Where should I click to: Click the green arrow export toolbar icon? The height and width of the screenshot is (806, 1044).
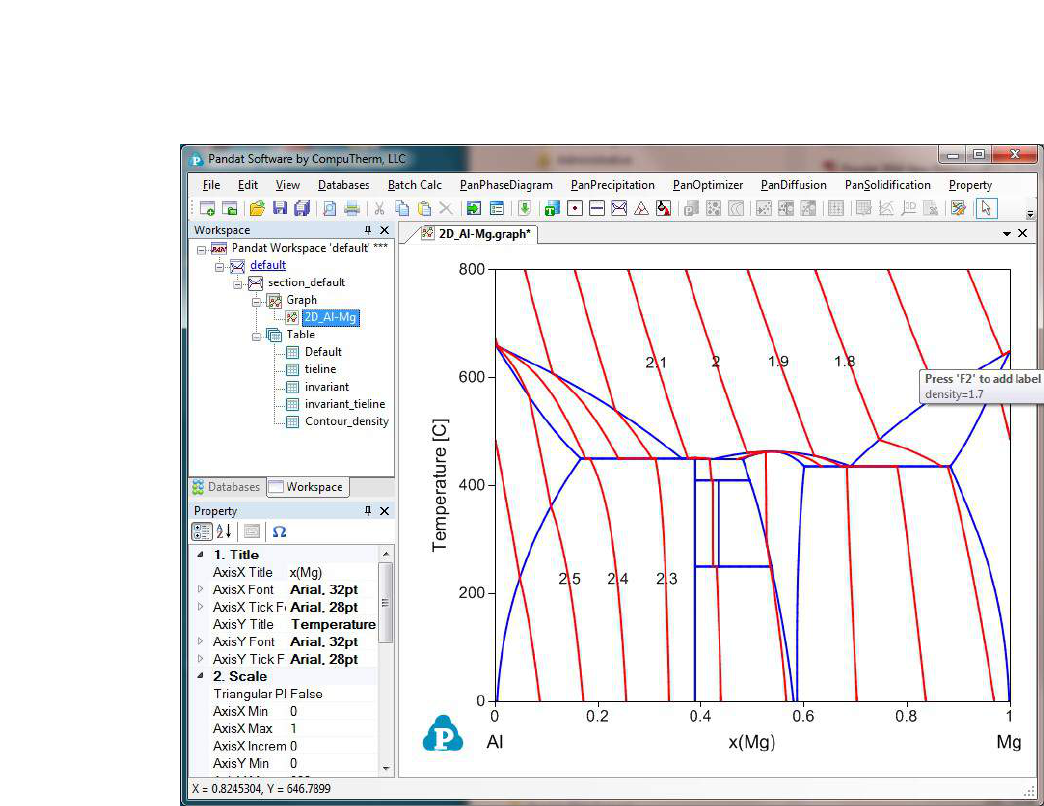click(473, 208)
